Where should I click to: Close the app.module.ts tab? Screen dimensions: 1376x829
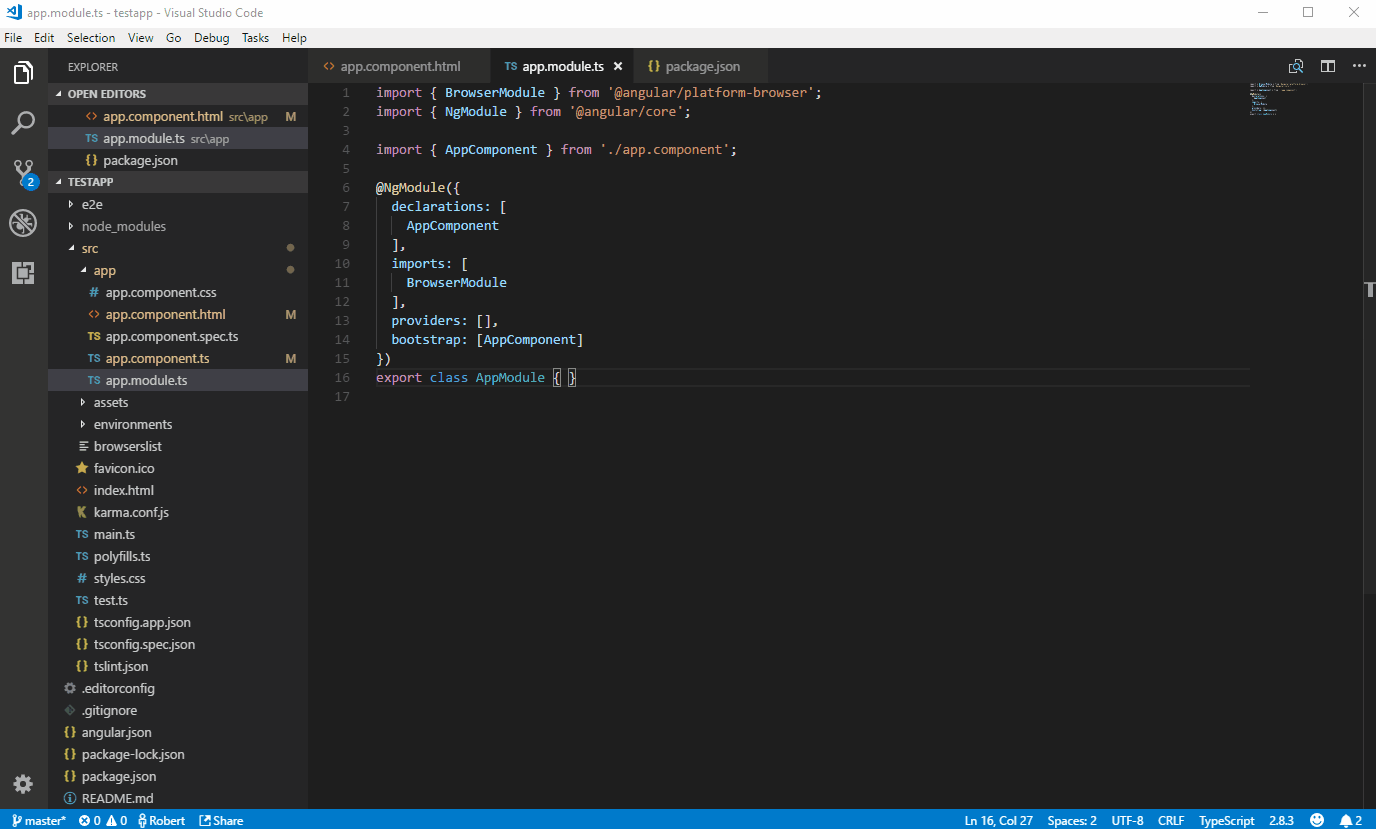click(618, 67)
